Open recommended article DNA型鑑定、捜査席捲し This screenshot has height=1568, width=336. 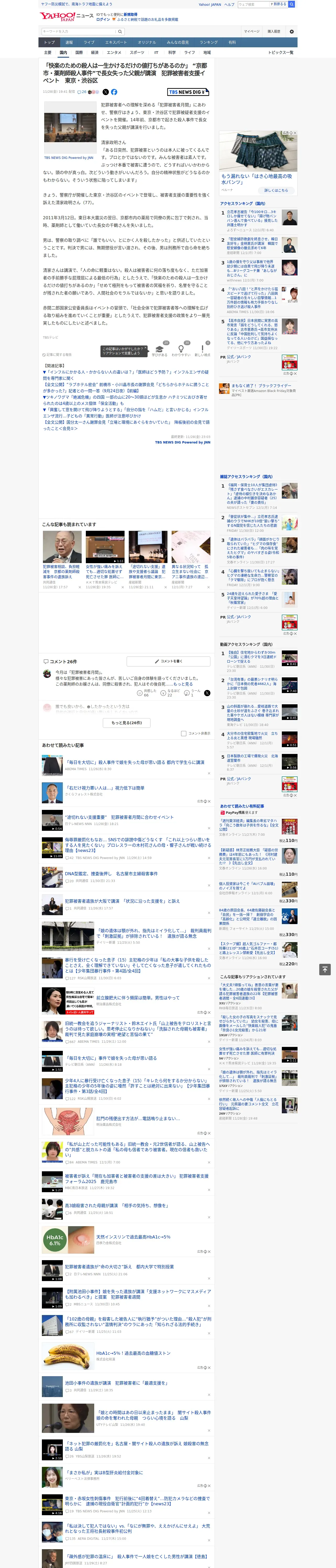coord(111,873)
